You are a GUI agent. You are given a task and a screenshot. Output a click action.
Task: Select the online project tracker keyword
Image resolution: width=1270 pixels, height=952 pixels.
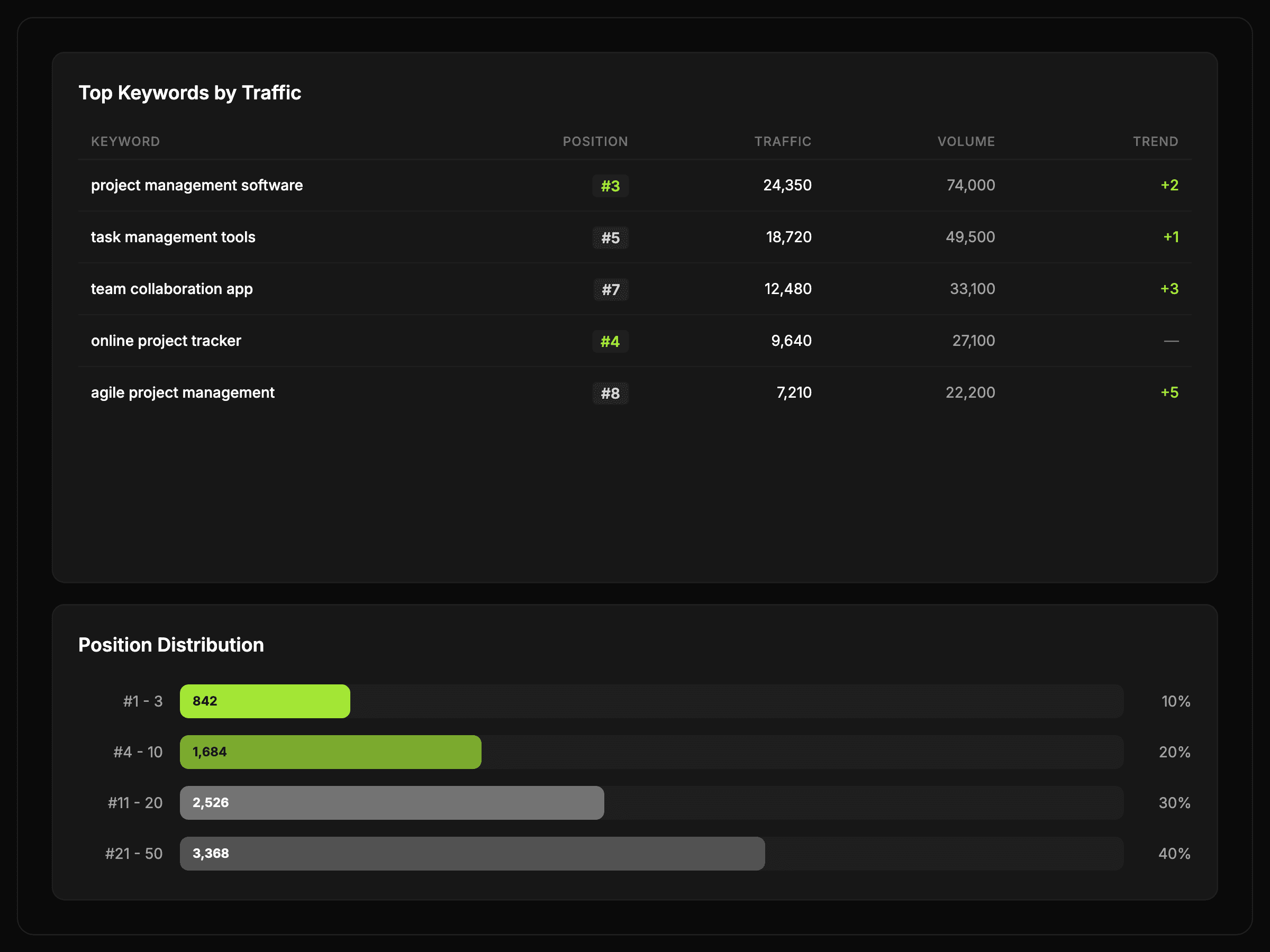166,341
